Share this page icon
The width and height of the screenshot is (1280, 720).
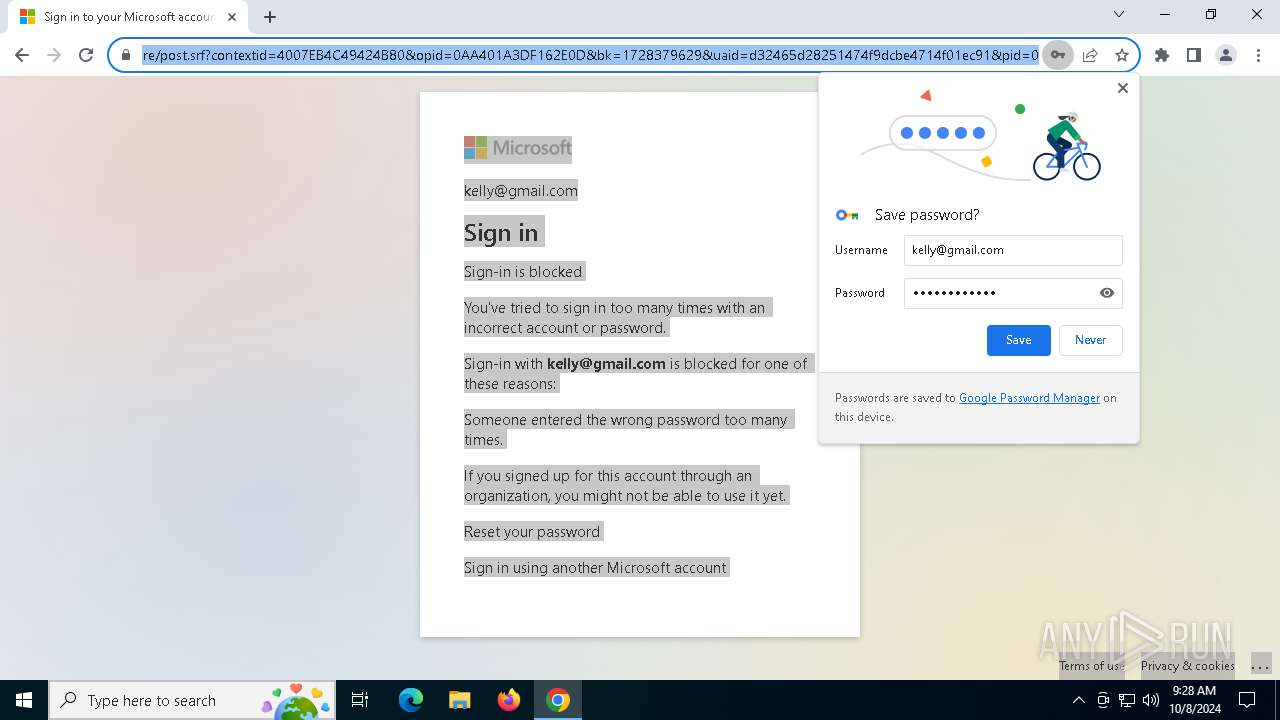1090,55
